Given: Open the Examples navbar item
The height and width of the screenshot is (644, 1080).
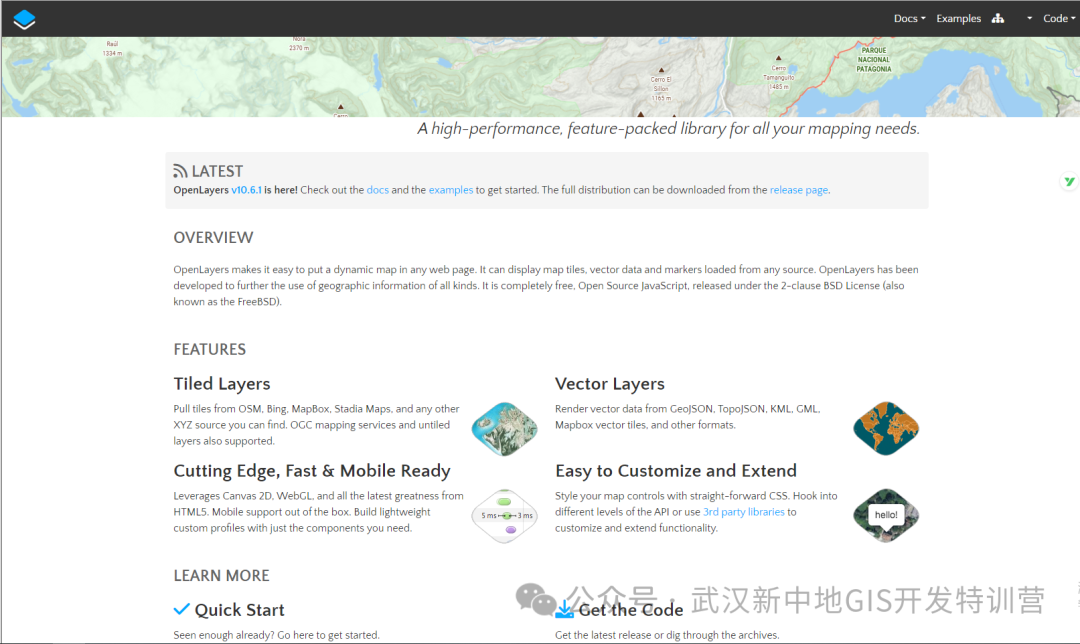Looking at the screenshot, I should click(x=958, y=19).
